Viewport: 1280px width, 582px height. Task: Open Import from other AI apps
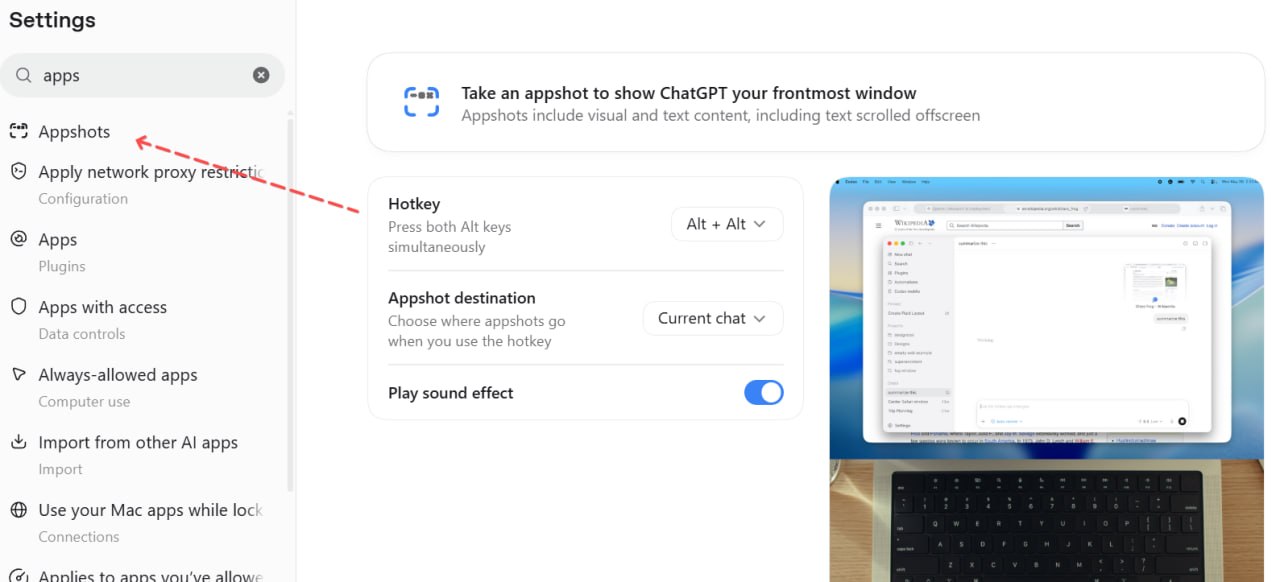[x=138, y=442]
